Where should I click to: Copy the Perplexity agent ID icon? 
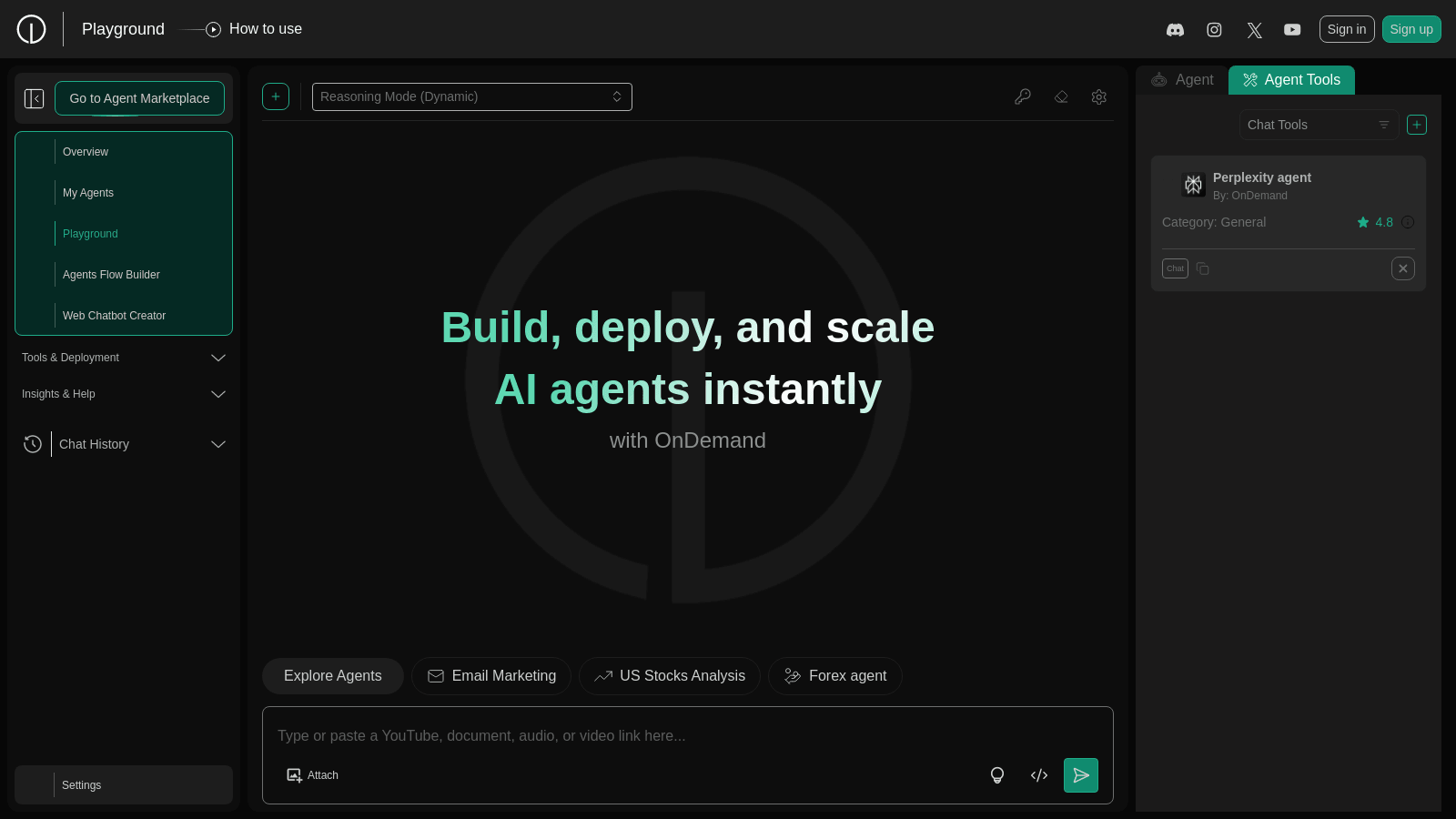1203,268
